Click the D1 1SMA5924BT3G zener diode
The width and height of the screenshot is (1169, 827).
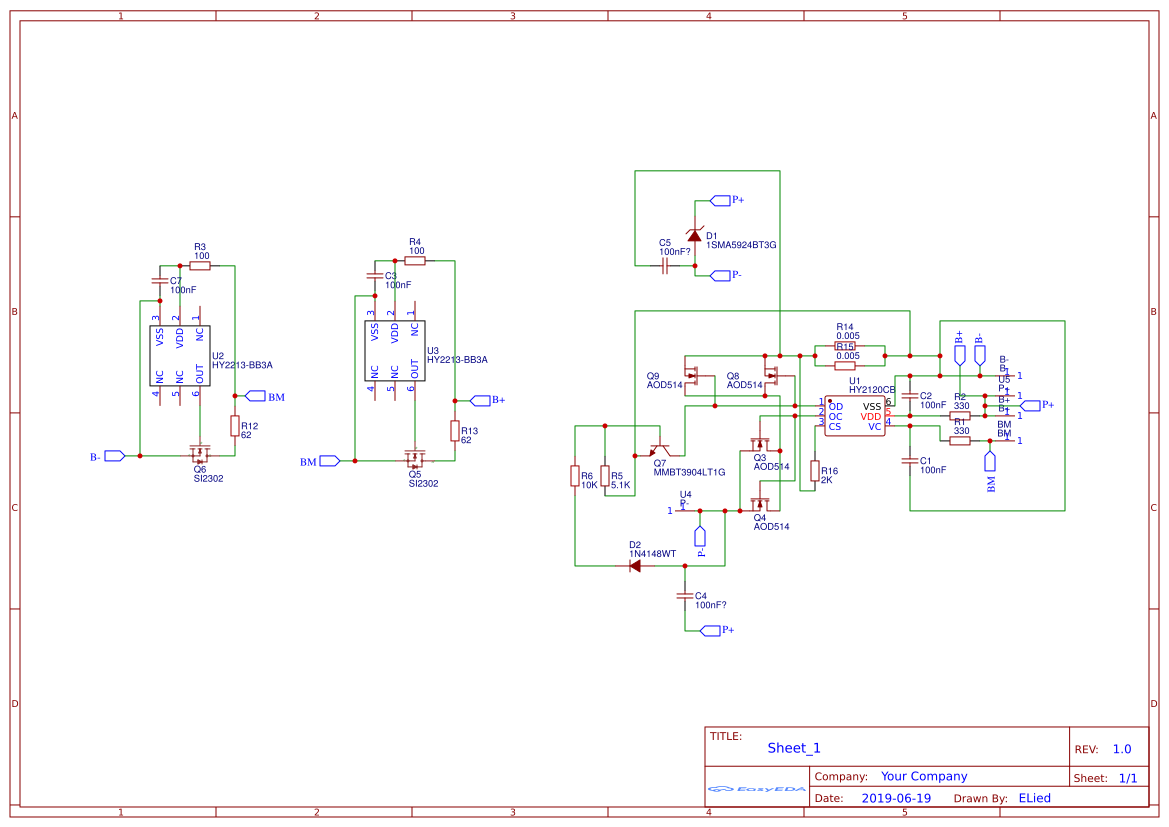[x=695, y=236]
